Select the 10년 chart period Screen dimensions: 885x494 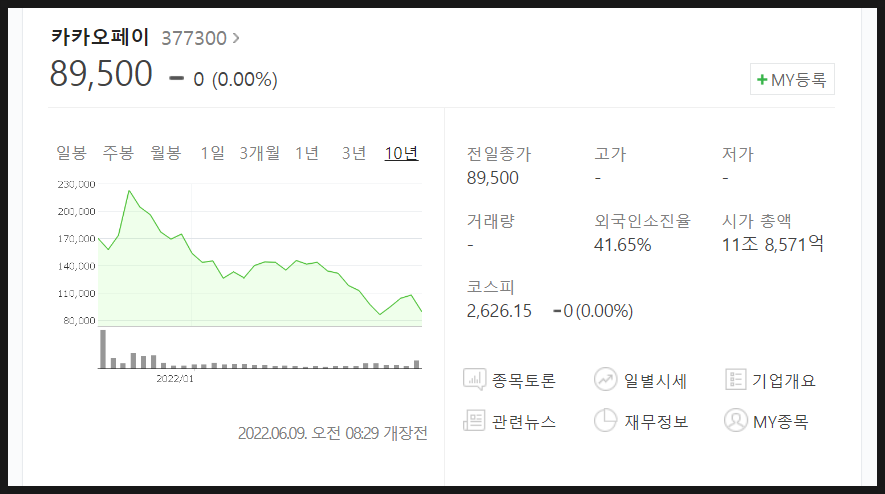401,153
